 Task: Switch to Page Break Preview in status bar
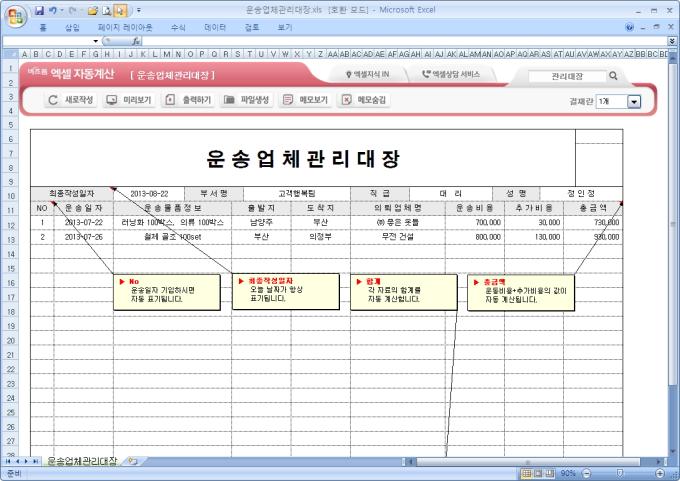pyautogui.click(x=549, y=473)
